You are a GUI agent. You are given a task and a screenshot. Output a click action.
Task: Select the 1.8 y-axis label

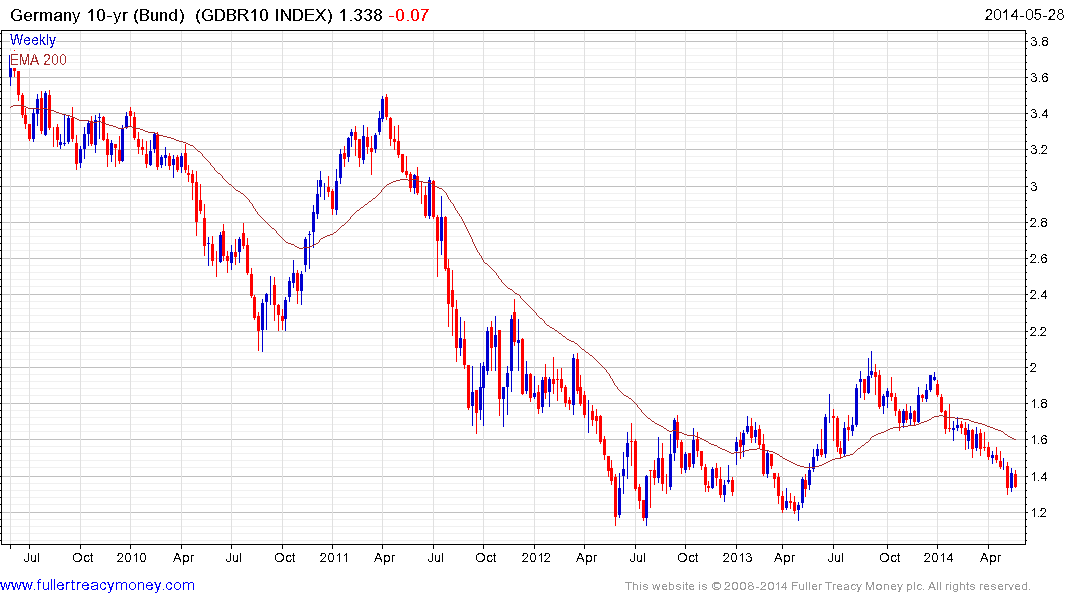pos(1039,404)
